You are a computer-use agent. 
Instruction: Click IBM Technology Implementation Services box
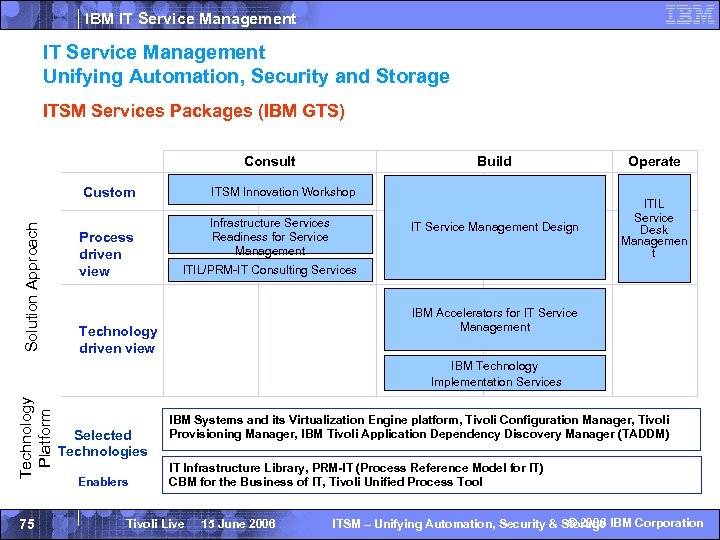tap(495, 373)
